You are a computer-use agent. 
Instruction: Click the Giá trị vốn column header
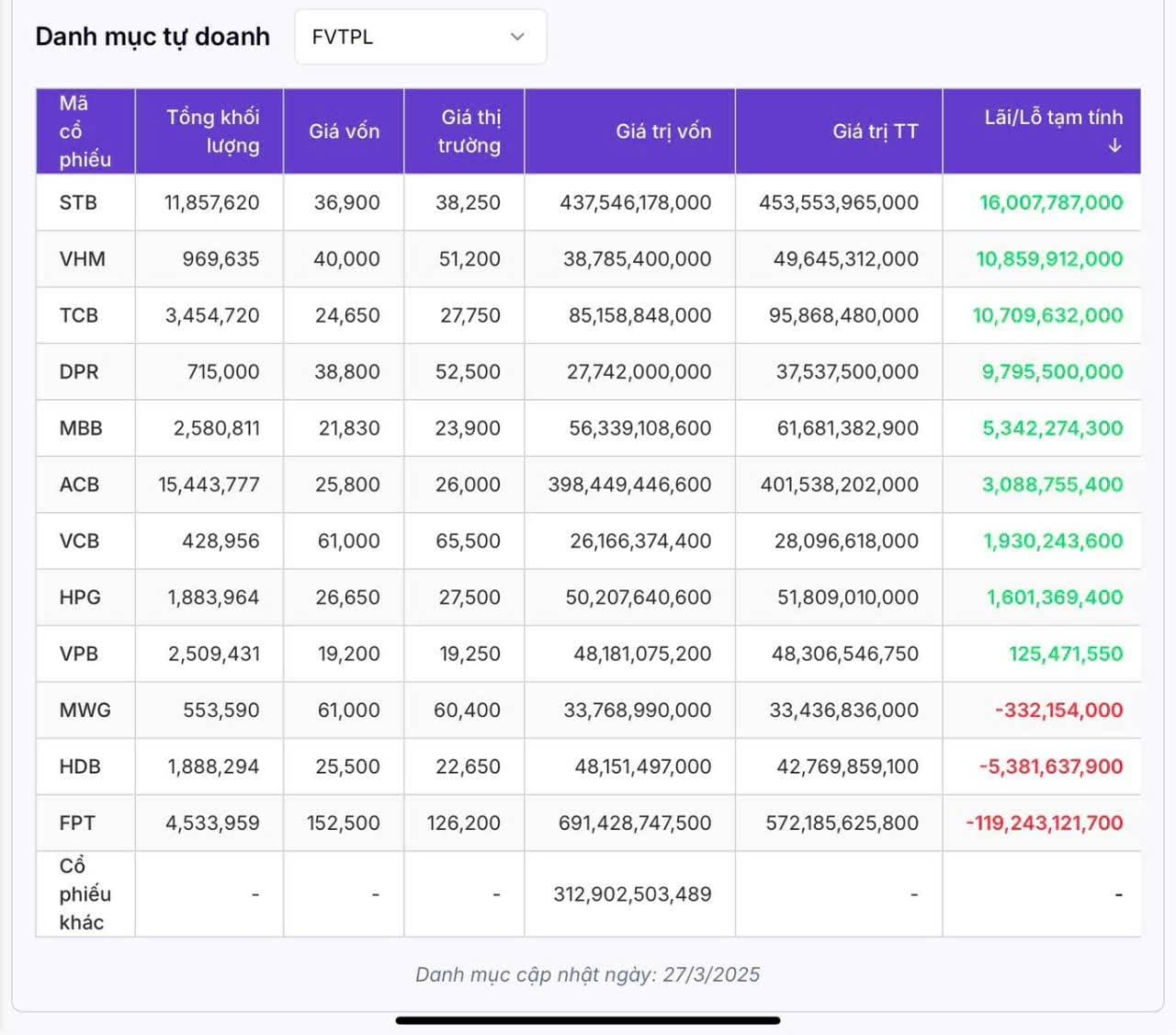click(x=662, y=131)
